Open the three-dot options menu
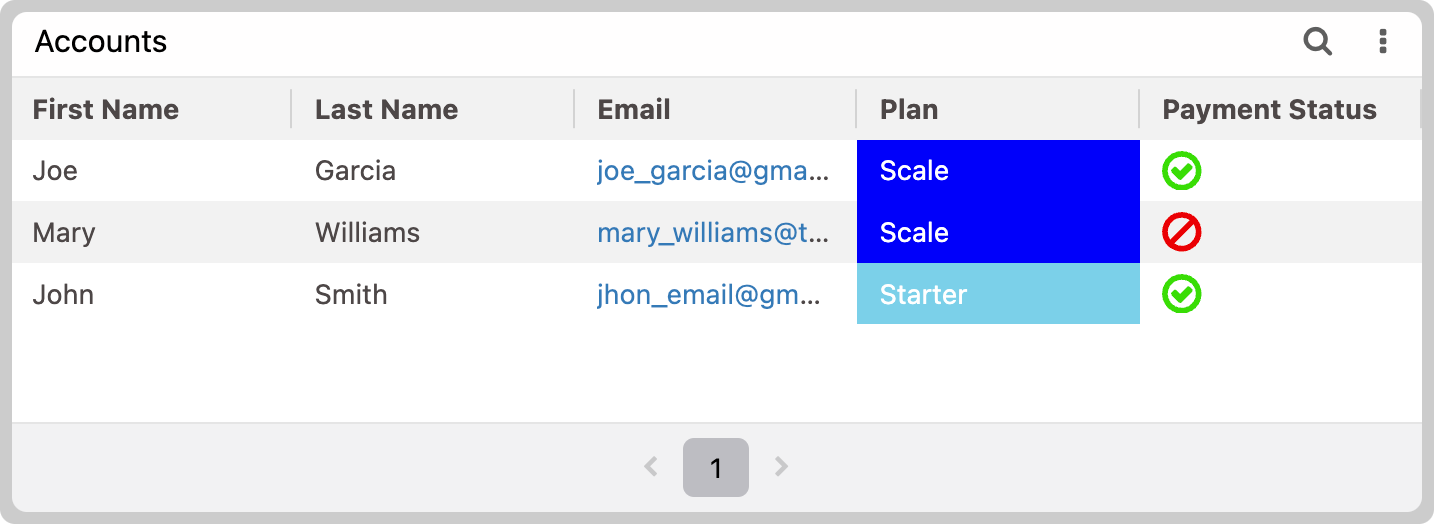1434x524 pixels. [1383, 41]
